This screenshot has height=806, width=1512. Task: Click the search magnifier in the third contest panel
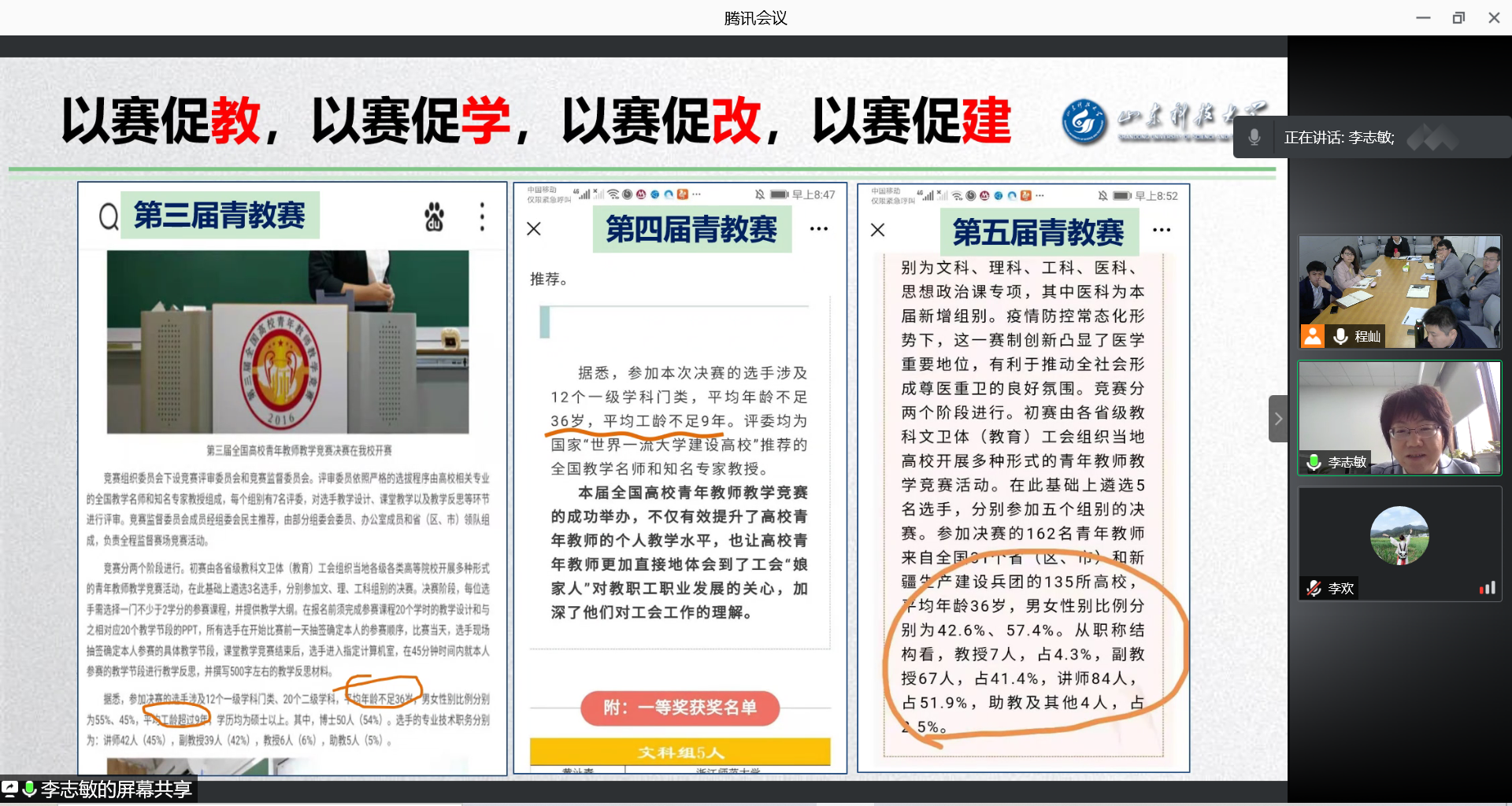[109, 216]
